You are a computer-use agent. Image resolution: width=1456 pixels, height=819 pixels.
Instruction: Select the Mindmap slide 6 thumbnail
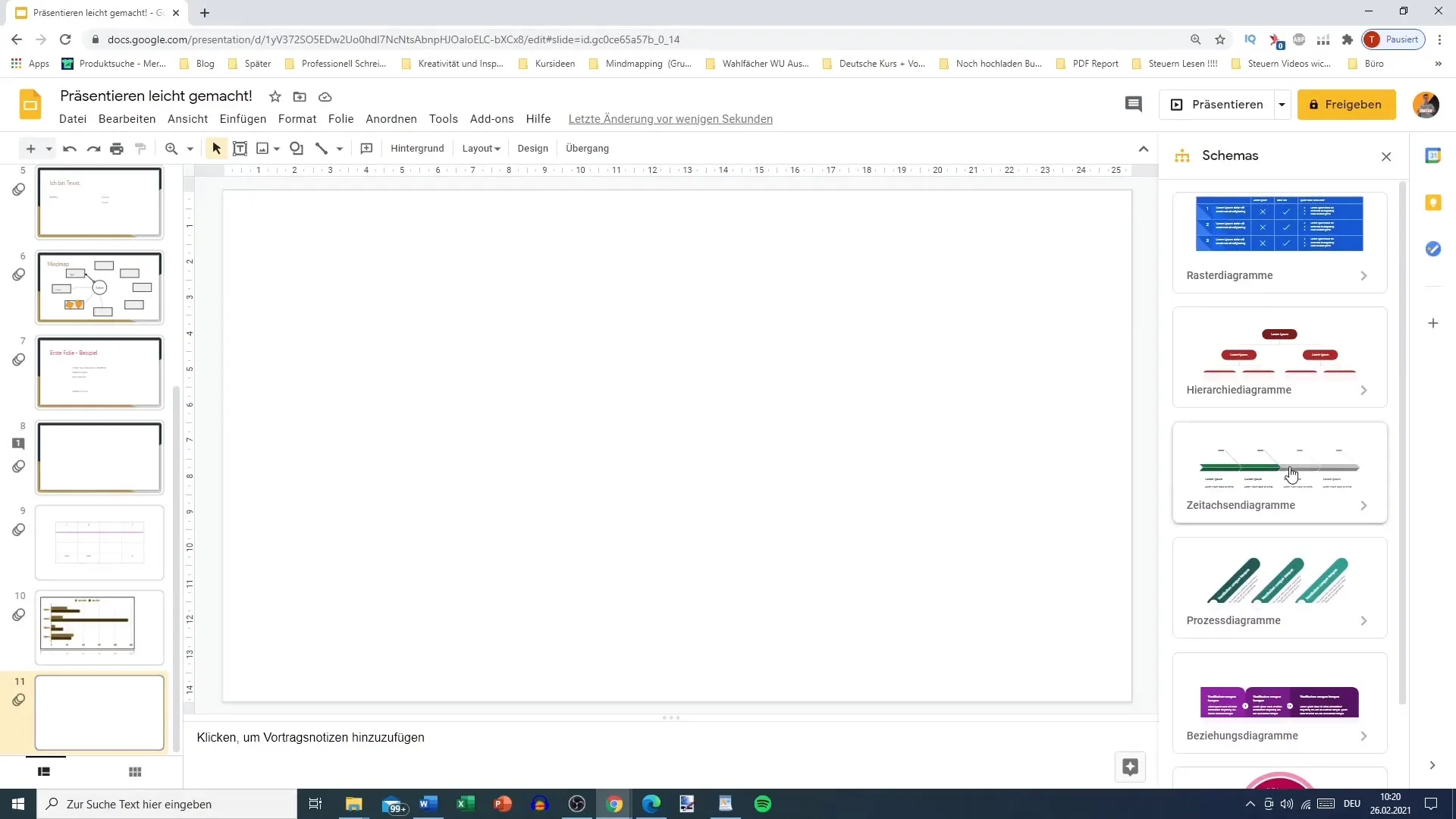pos(99,287)
